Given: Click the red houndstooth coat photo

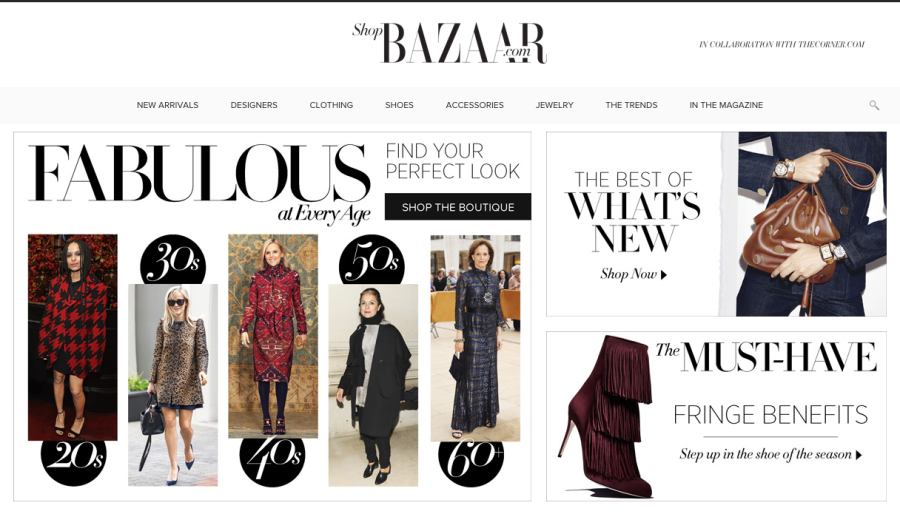Looking at the screenshot, I should (73, 337).
